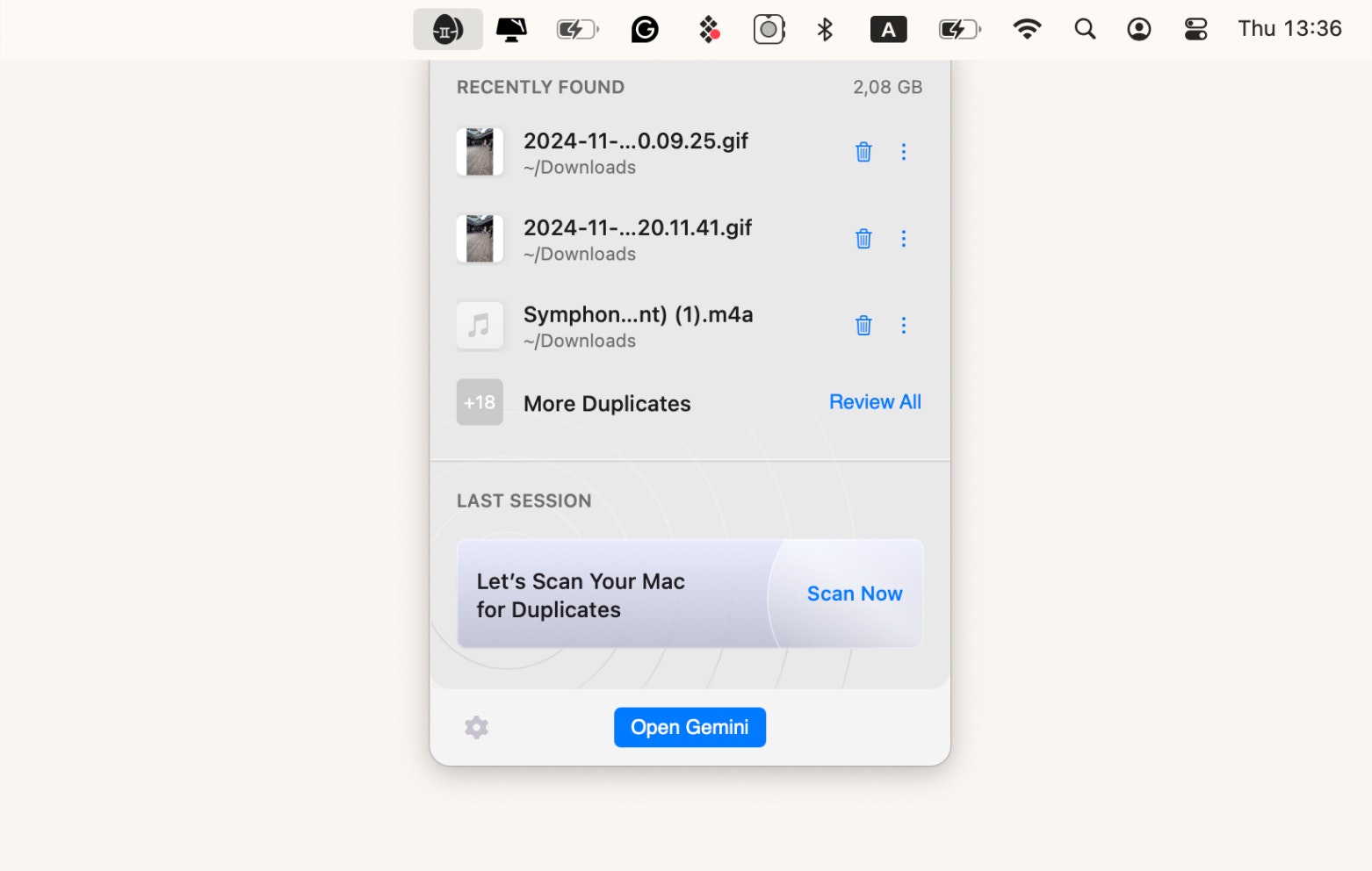Click the clock showing Thu 13:36
The width and height of the screenshot is (1372, 871).
click(1289, 29)
